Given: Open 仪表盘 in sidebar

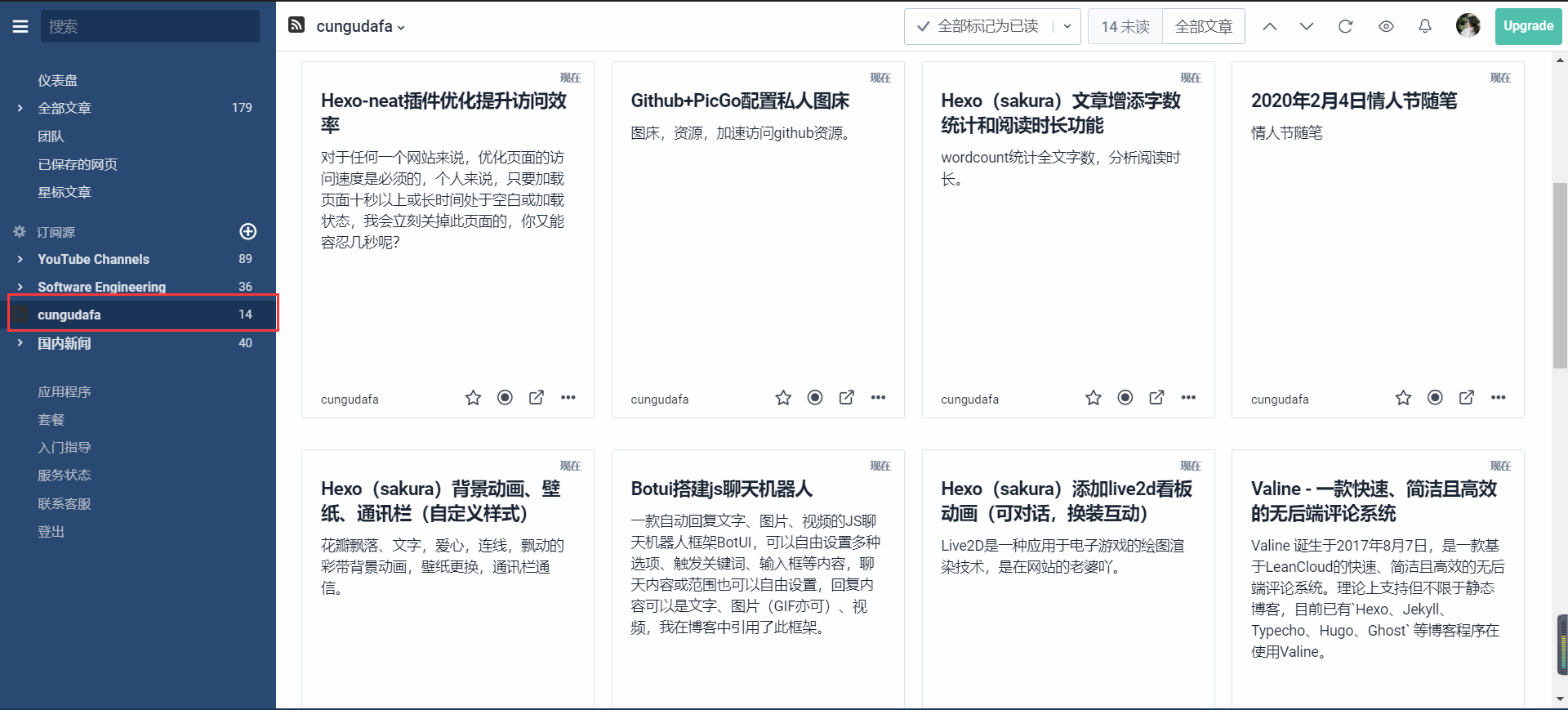Looking at the screenshot, I should coord(58,80).
